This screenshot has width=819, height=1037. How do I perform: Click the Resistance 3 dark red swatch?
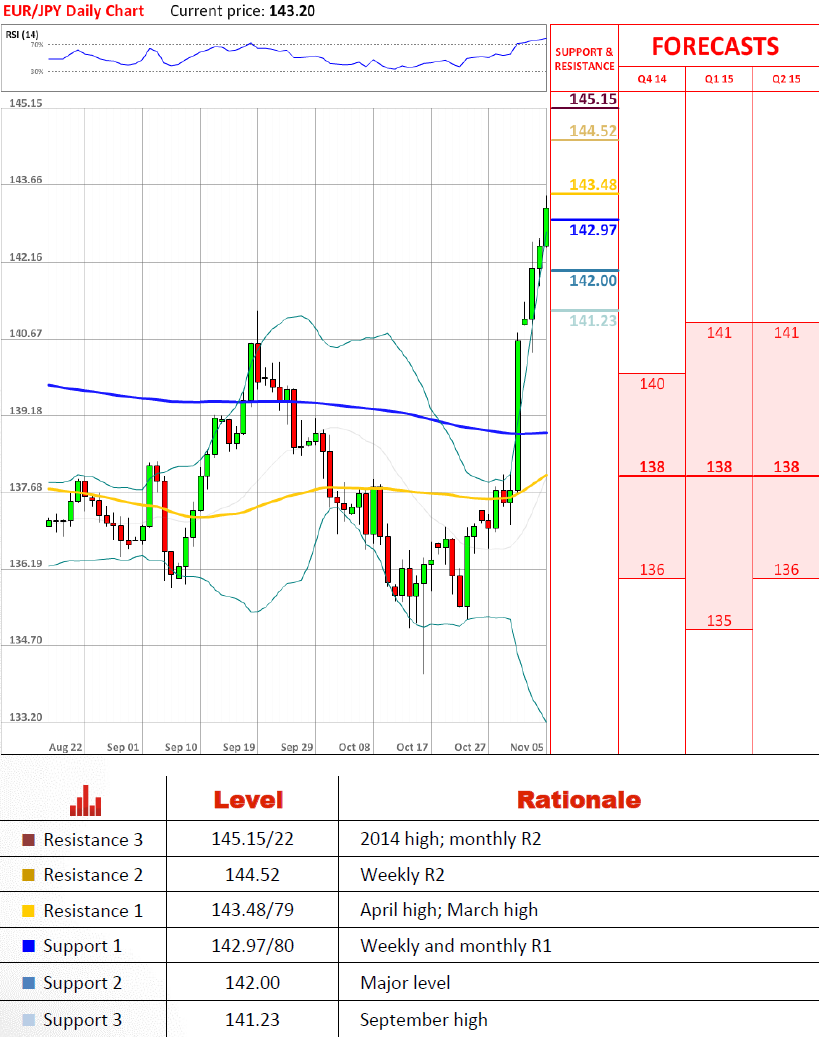point(28,840)
